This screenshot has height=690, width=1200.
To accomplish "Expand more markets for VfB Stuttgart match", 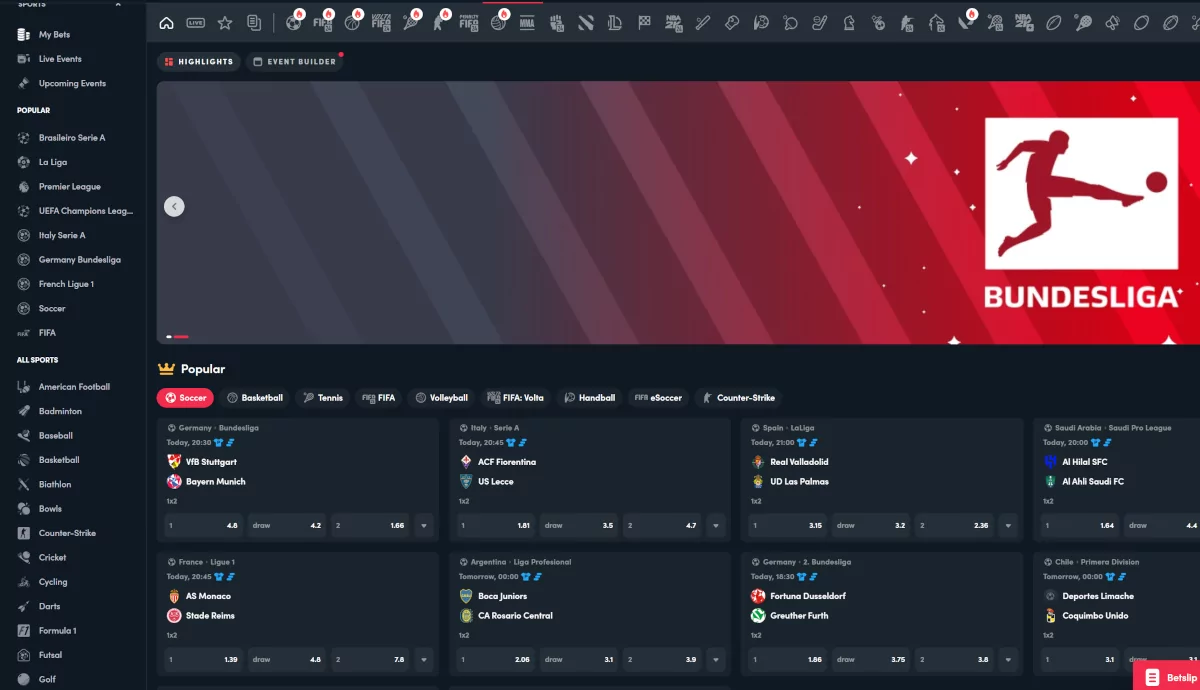I will coord(424,525).
